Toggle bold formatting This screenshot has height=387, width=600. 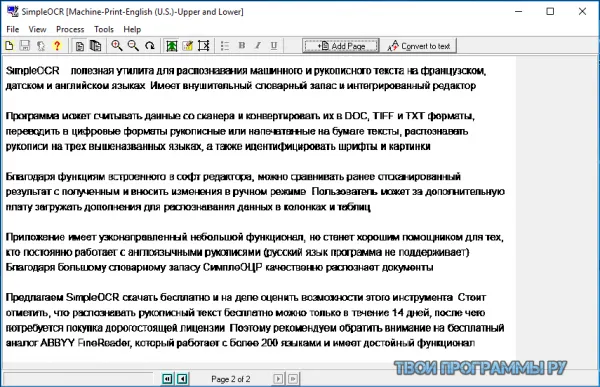tap(241, 46)
